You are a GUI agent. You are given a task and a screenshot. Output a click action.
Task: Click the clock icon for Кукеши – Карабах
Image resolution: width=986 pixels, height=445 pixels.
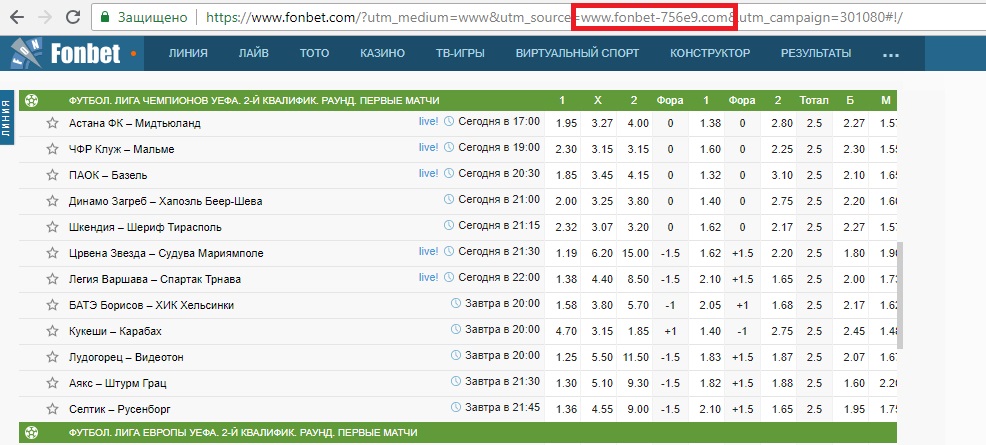(x=456, y=329)
